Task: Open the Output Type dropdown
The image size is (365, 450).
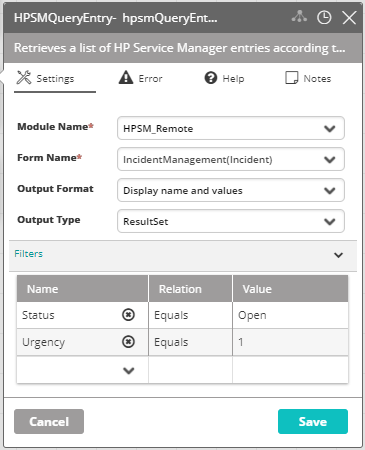Action: coord(231,221)
